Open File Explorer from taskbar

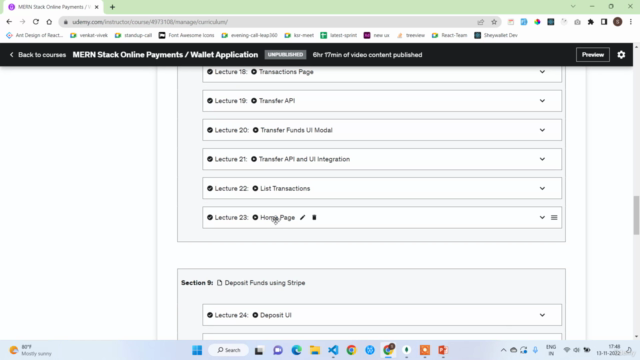(x=315, y=350)
